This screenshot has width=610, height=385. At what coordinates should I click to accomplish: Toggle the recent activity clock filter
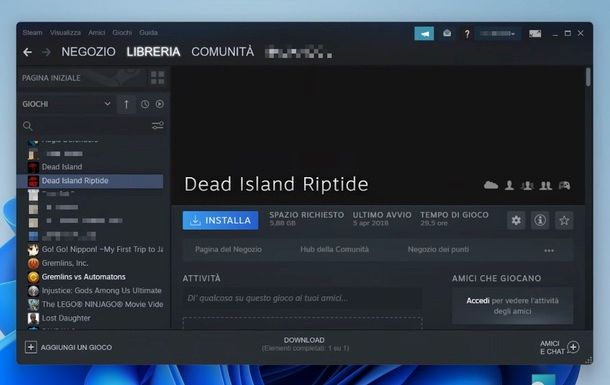(x=145, y=104)
